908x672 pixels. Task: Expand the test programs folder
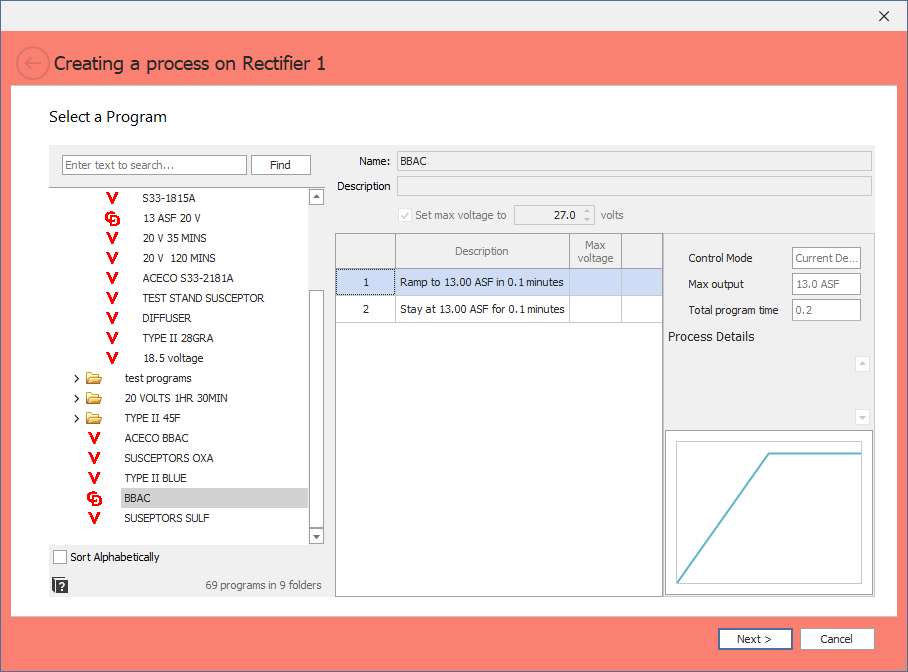tap(77, 378)
